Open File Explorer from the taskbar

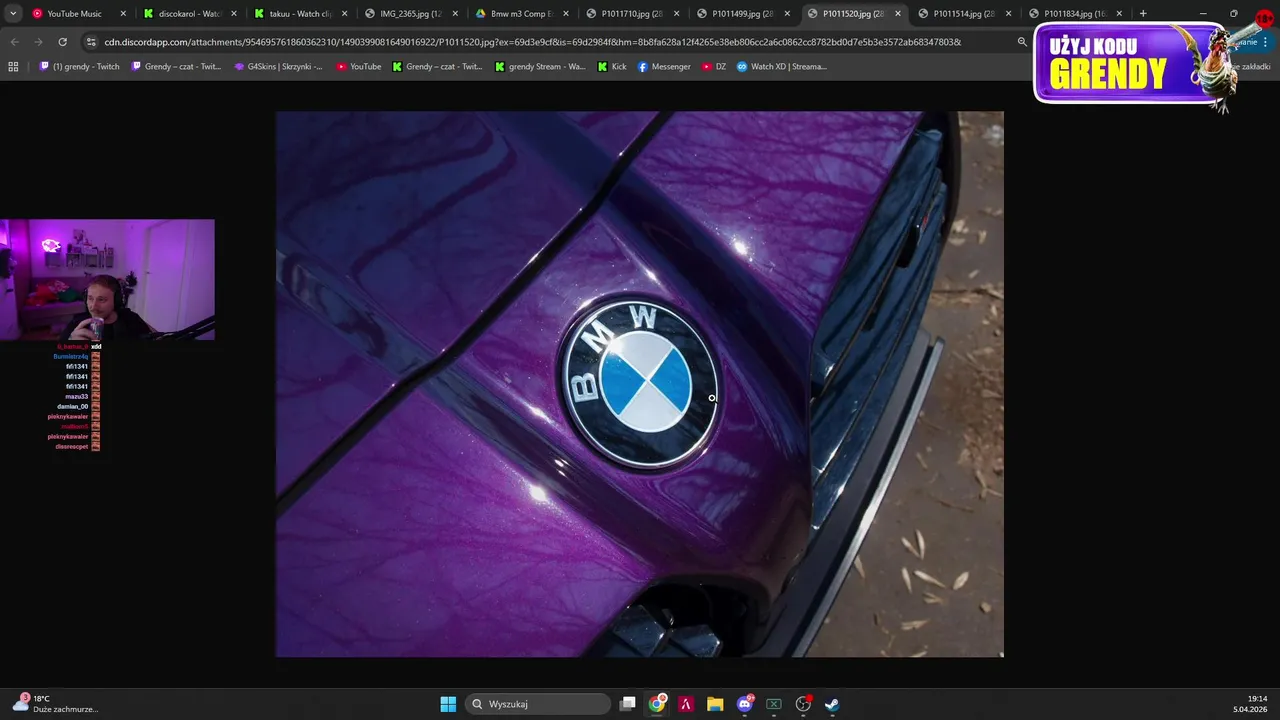point(715,704)
